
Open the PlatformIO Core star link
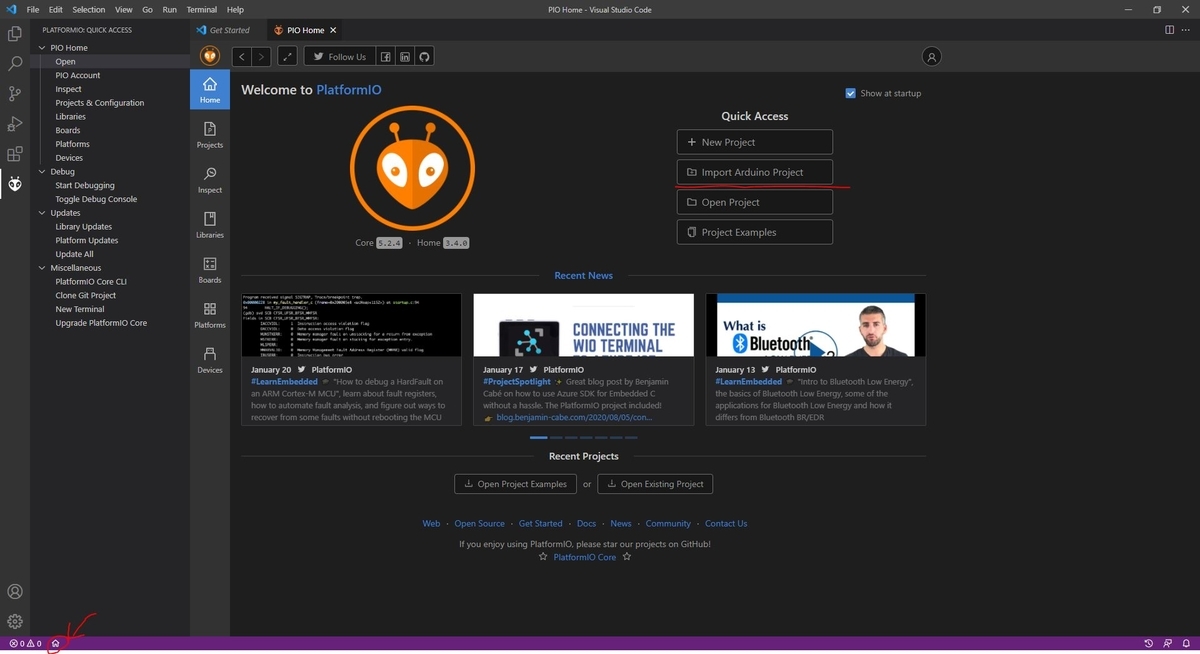pos(584,557)
